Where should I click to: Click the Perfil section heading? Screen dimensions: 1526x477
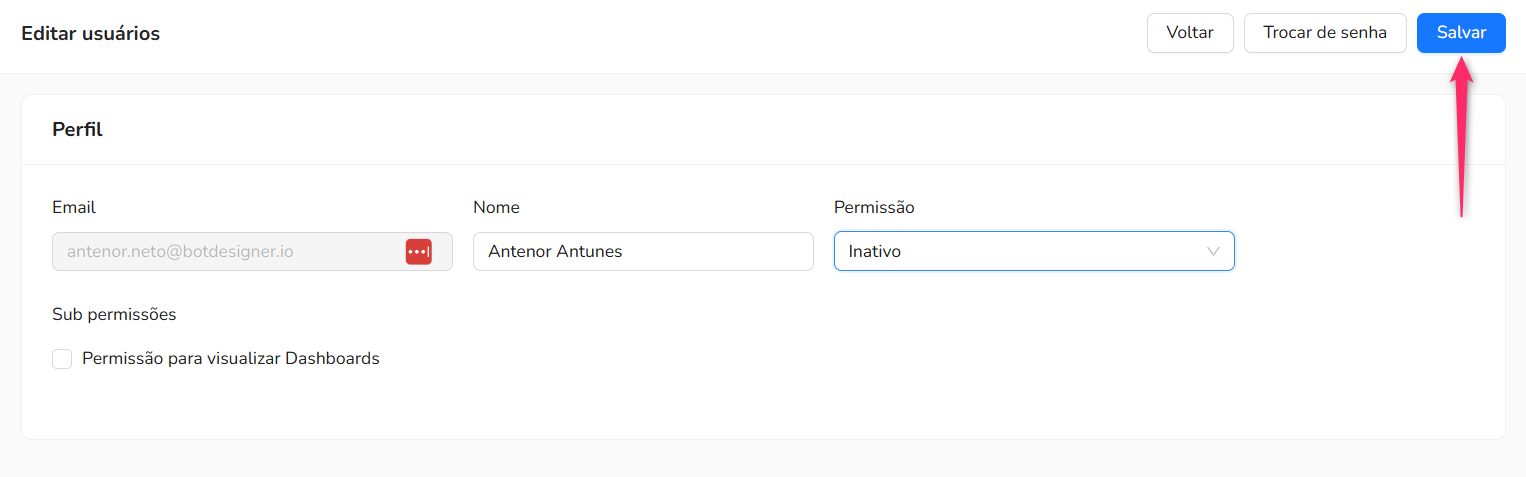pyautogui.click(x=77, y=129)
